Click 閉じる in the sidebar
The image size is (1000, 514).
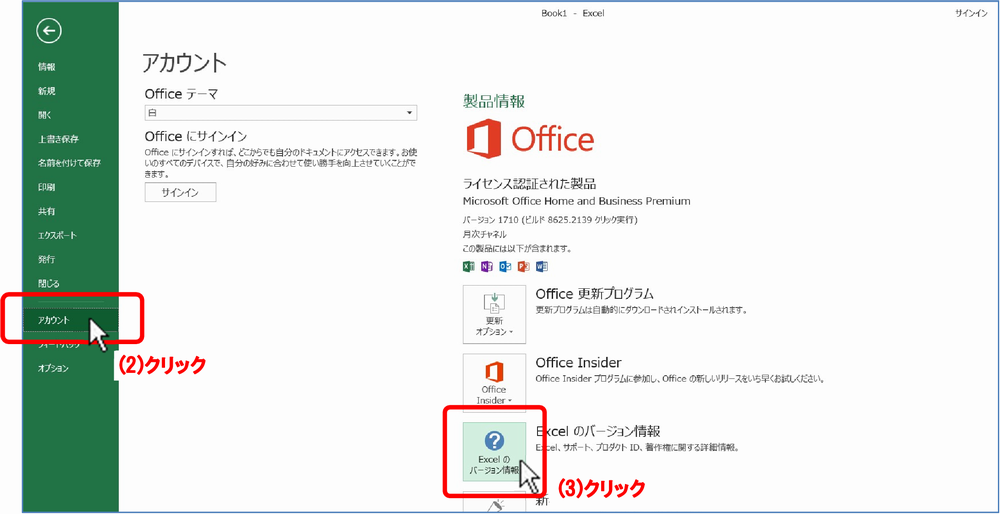(48, 283)
